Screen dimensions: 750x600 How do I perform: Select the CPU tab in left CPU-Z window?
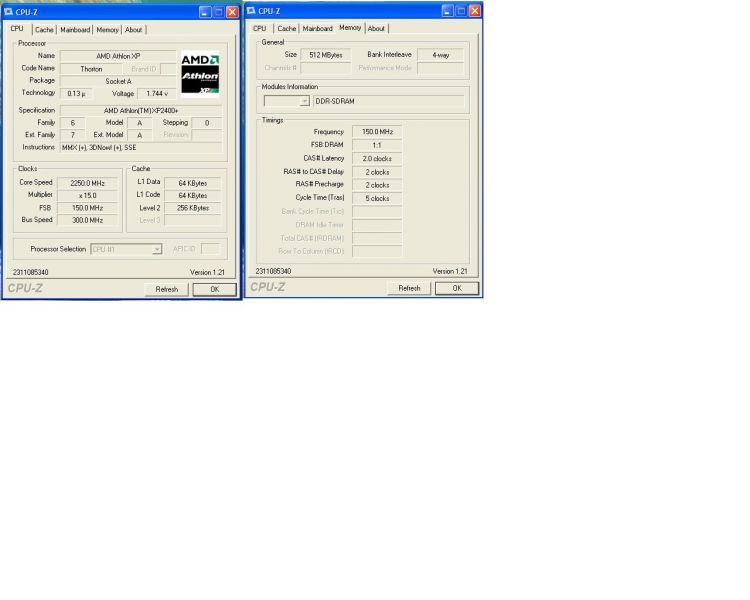[x=17, y=29]
